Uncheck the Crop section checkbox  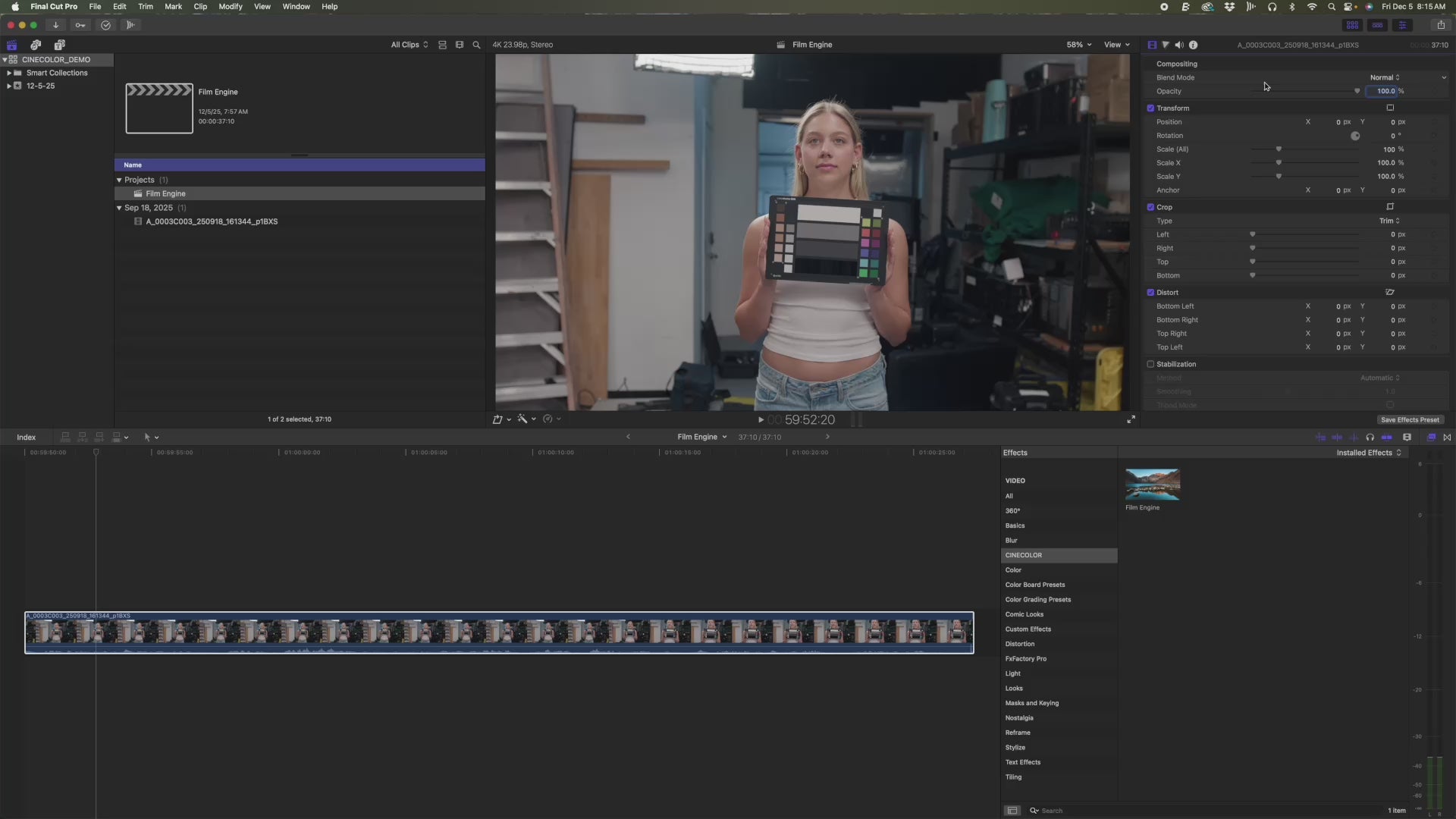[1150, 207]
